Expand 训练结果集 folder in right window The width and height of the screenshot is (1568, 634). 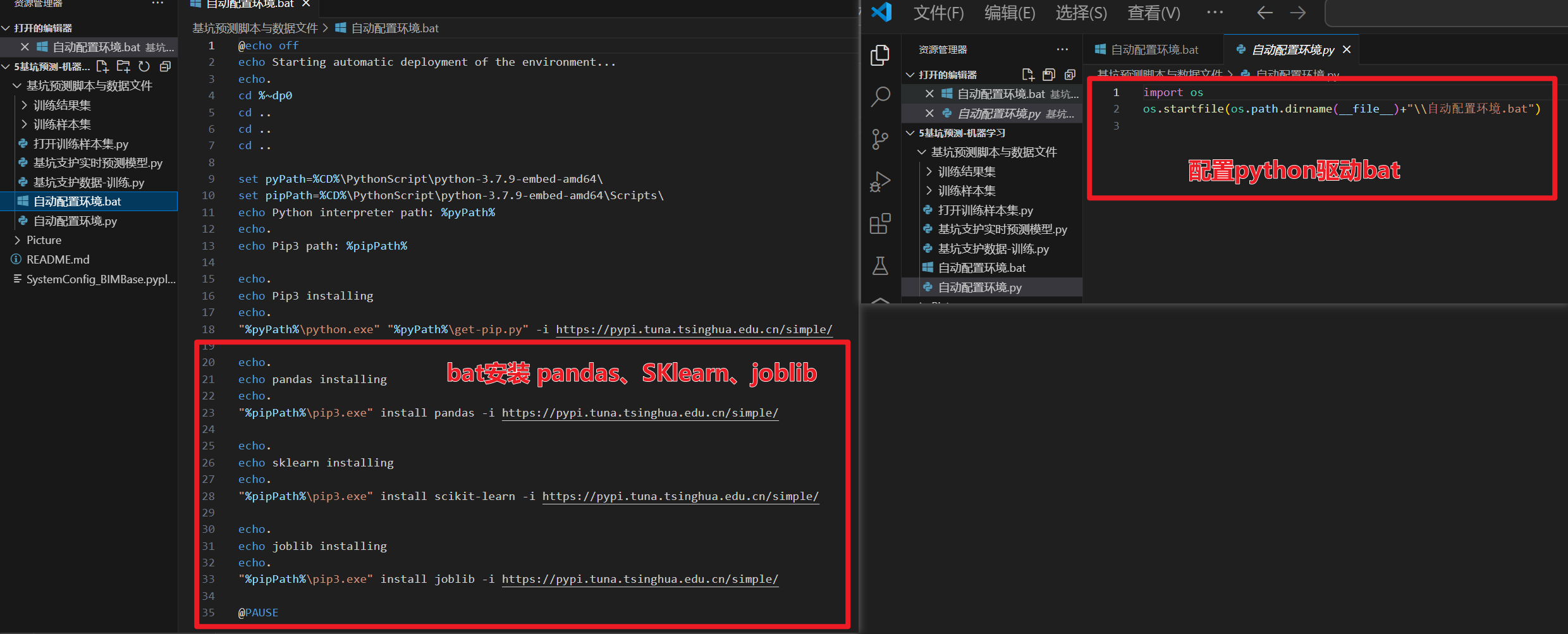coord(929,171)
